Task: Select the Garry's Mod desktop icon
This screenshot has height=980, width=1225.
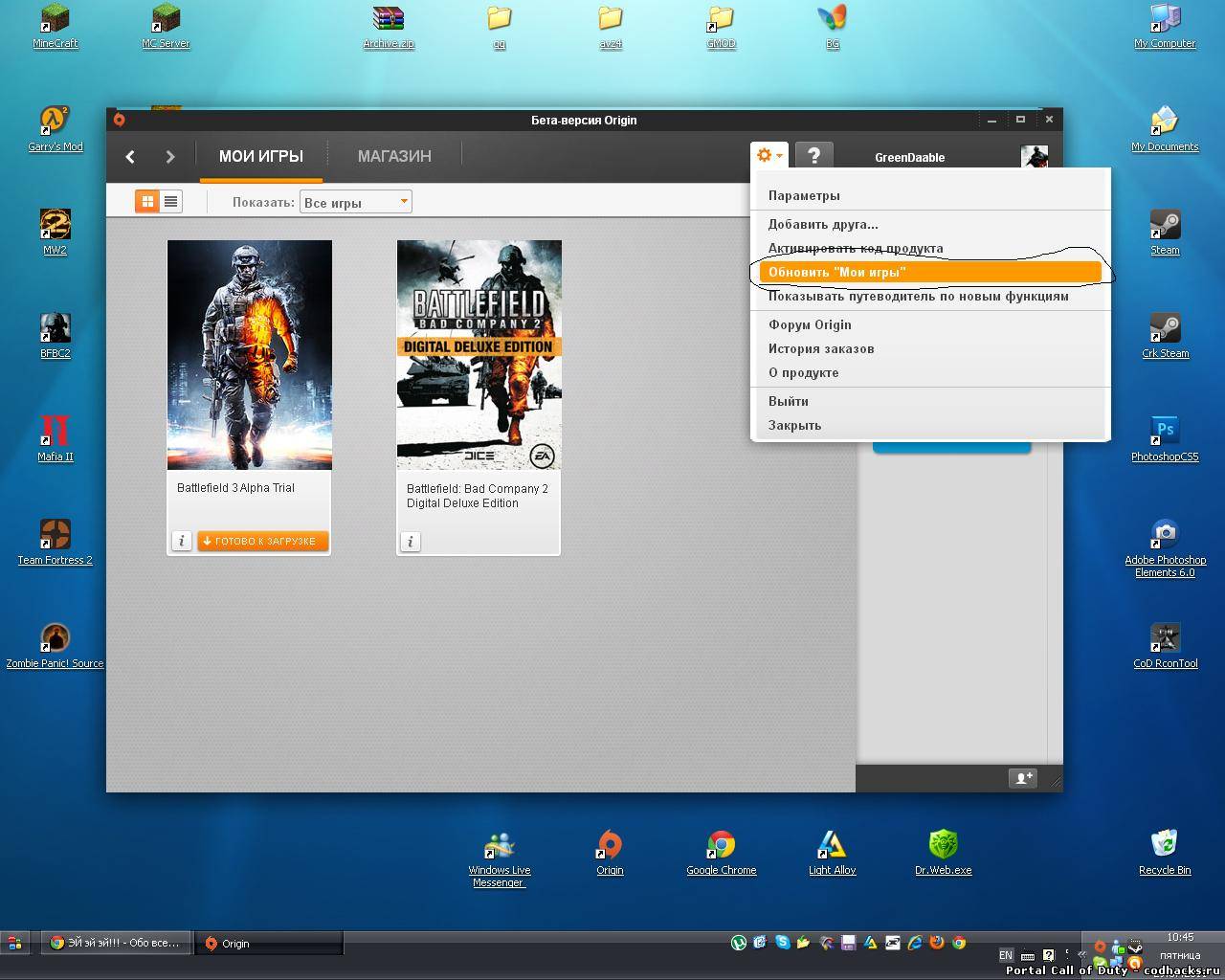Action: (x=56, y=129)
